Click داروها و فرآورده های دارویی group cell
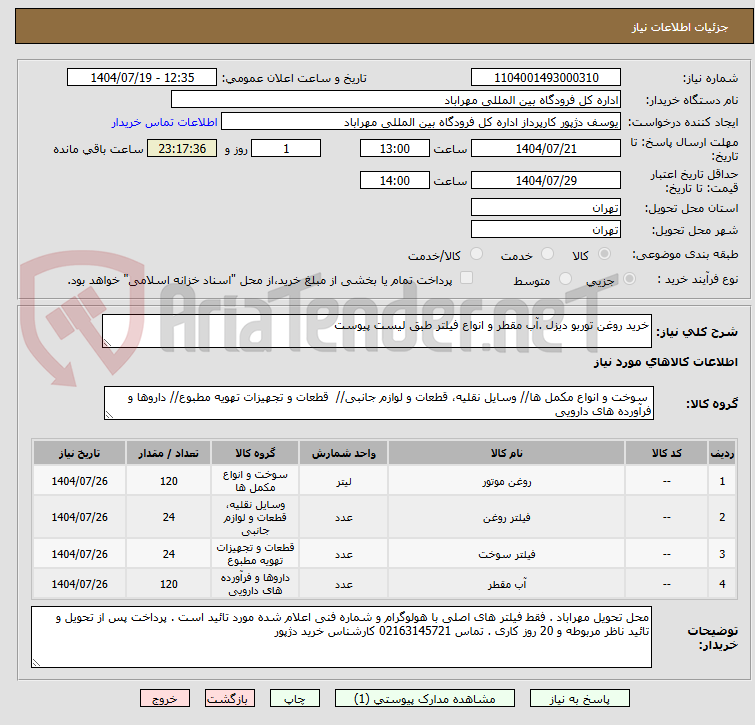755x725 pixels. tap(255, 584)
